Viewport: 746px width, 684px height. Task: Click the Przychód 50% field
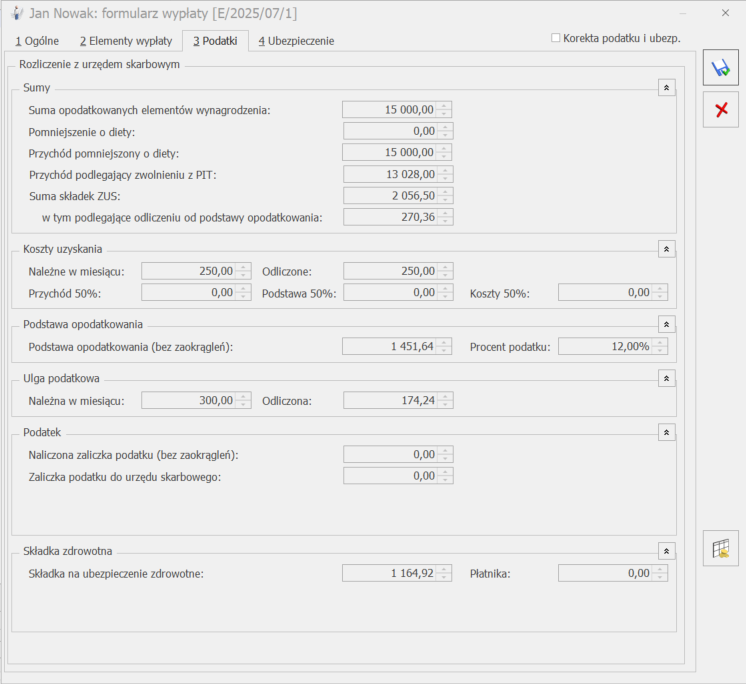(x=196, y=293)
